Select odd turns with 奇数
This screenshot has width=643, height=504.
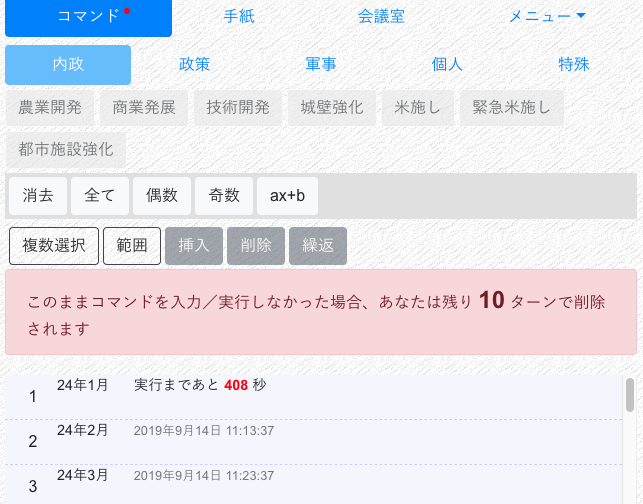click(224, 196)
